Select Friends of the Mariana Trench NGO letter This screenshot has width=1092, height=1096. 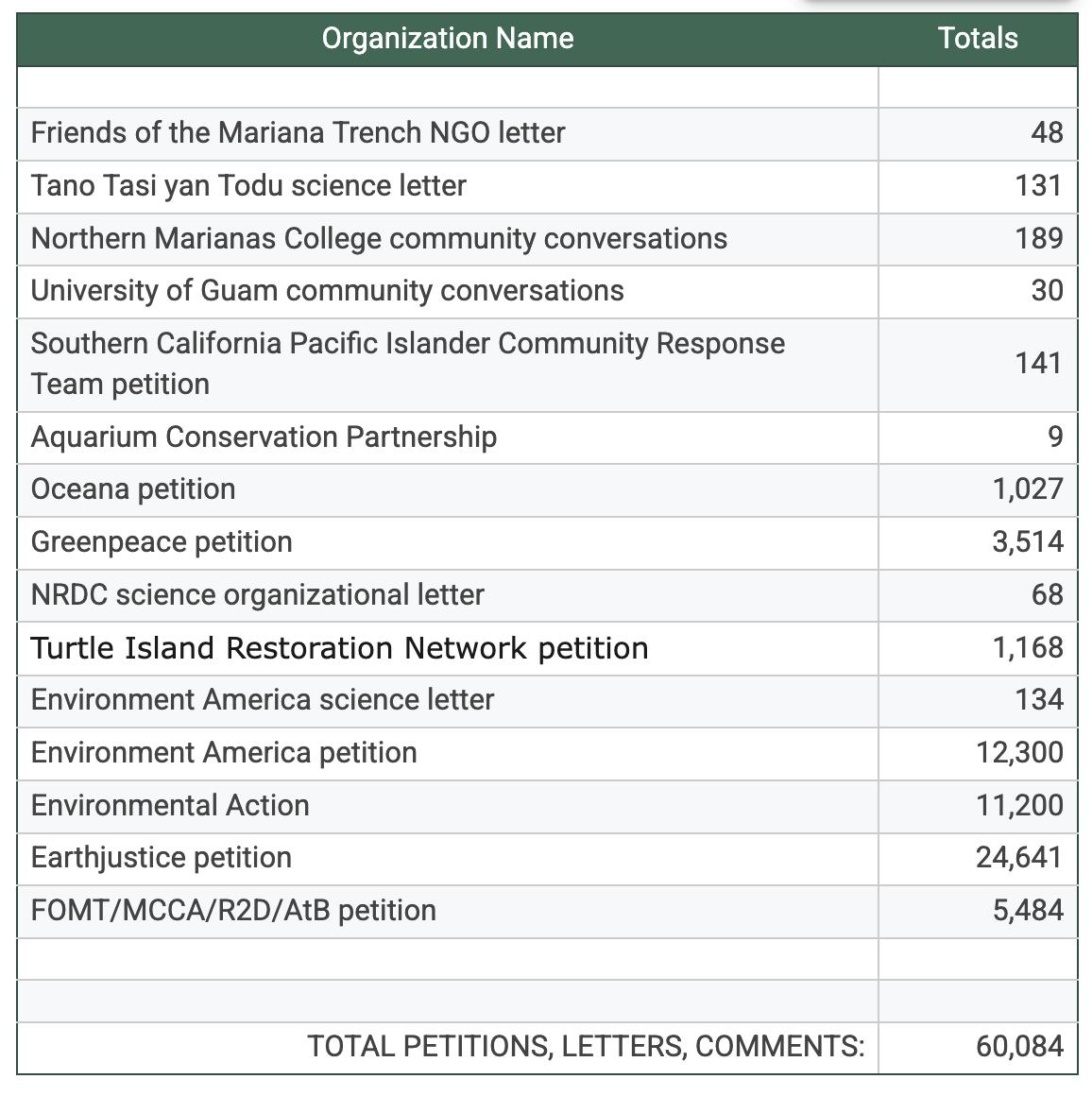click(x=298, y=133)
